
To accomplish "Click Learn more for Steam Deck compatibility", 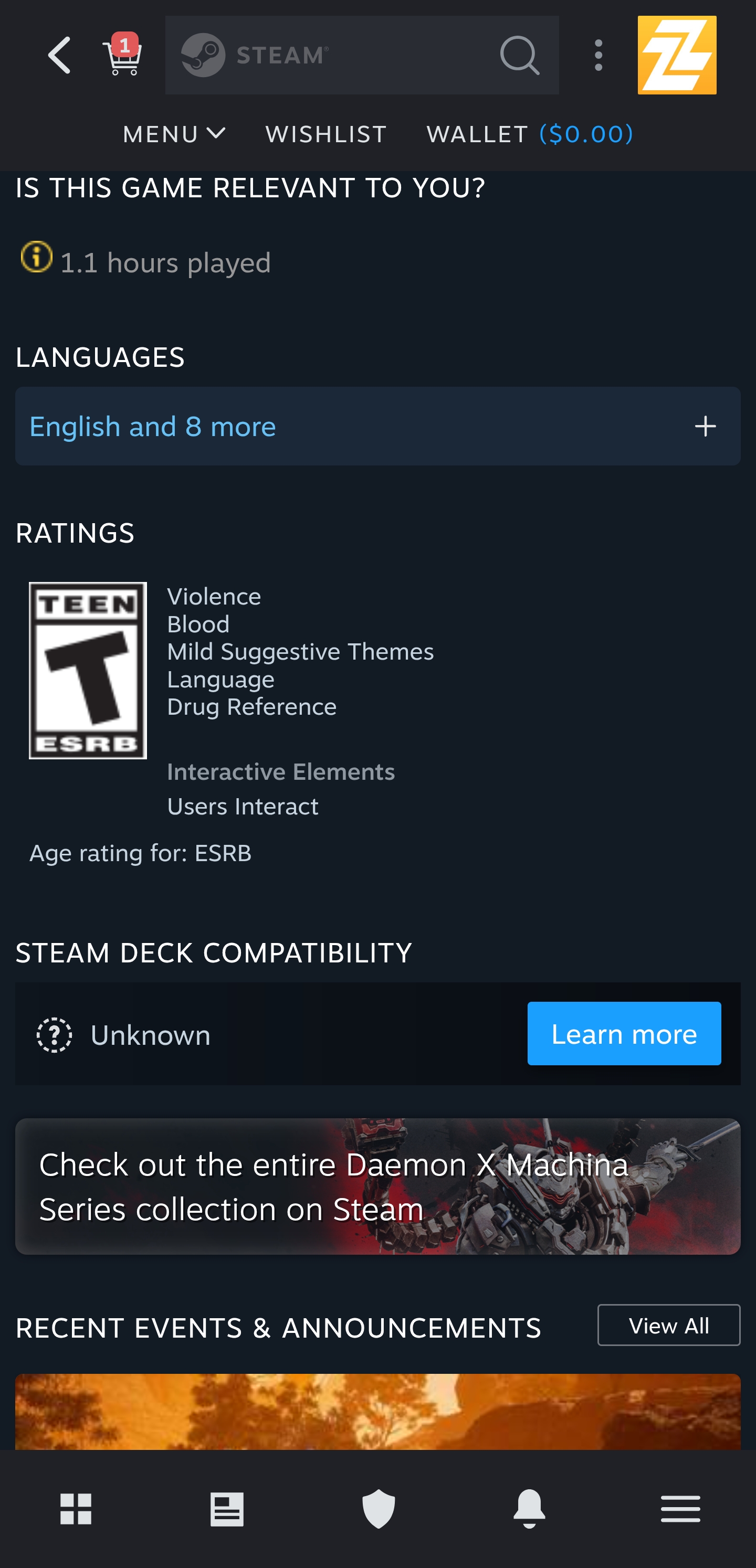I will (624, 1034).
